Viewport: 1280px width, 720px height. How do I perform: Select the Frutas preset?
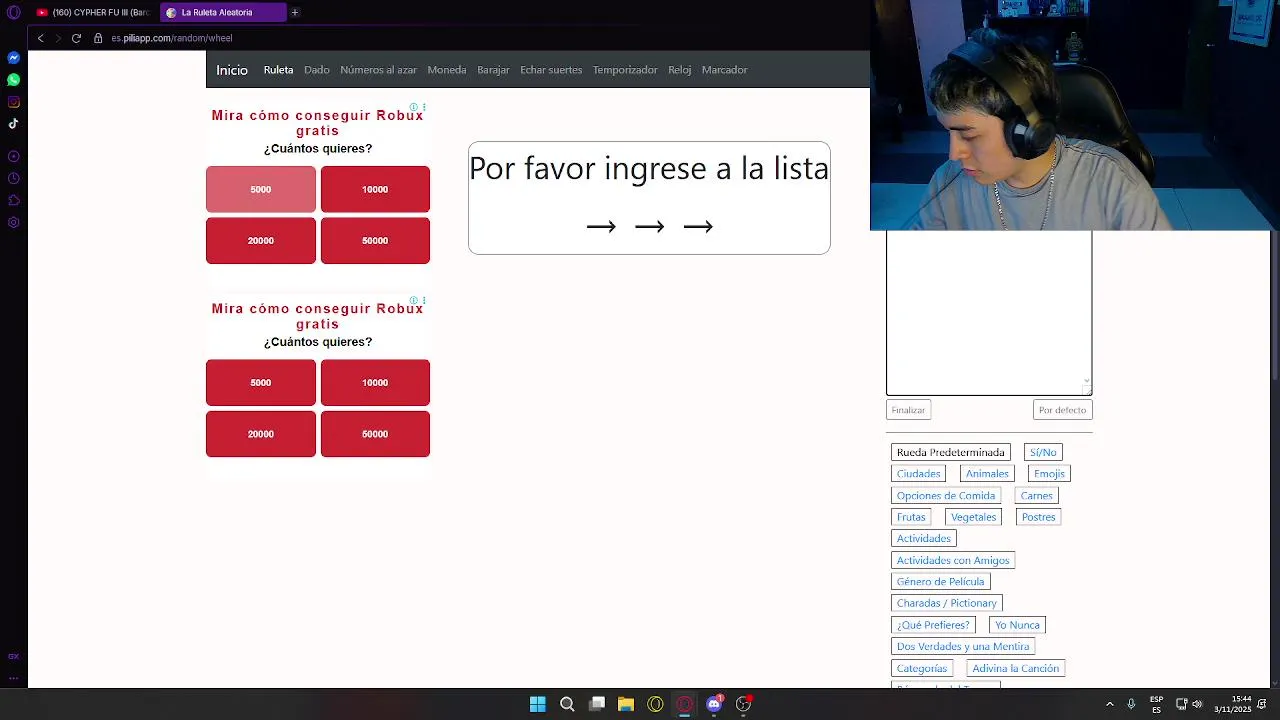(x=911, y=517)
